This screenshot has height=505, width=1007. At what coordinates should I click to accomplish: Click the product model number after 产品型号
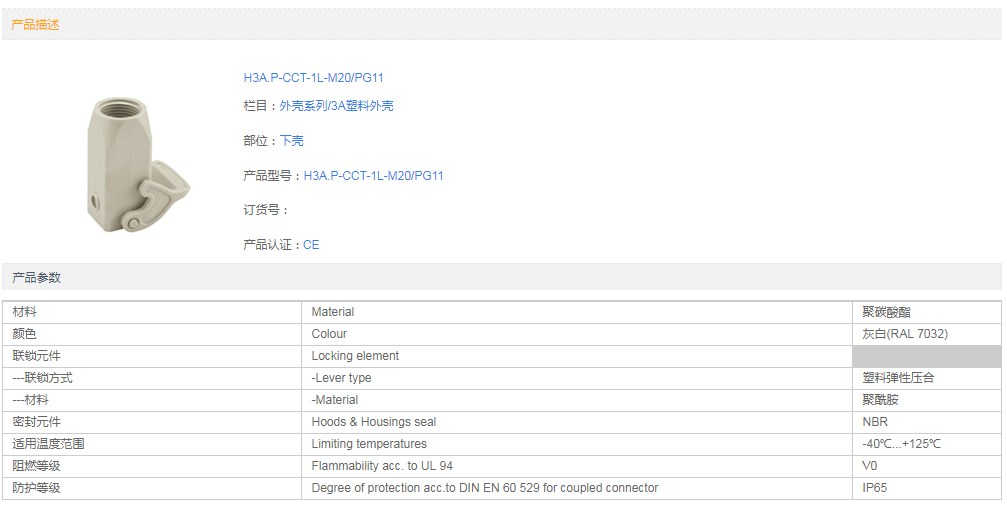[x=373, y=176]
